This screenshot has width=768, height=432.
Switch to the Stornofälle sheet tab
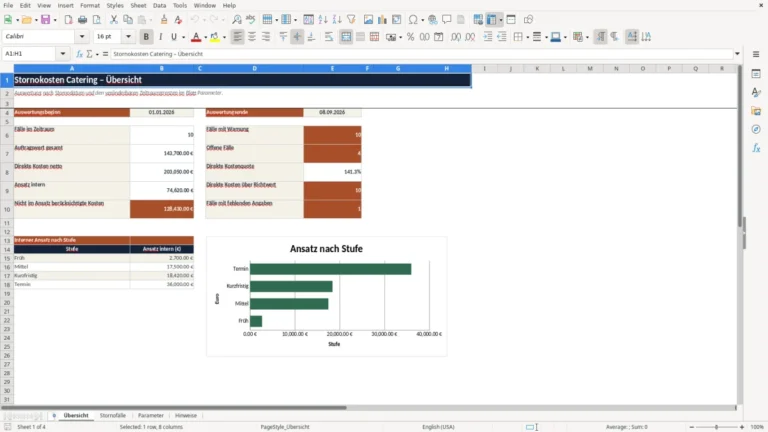point(113,415)
